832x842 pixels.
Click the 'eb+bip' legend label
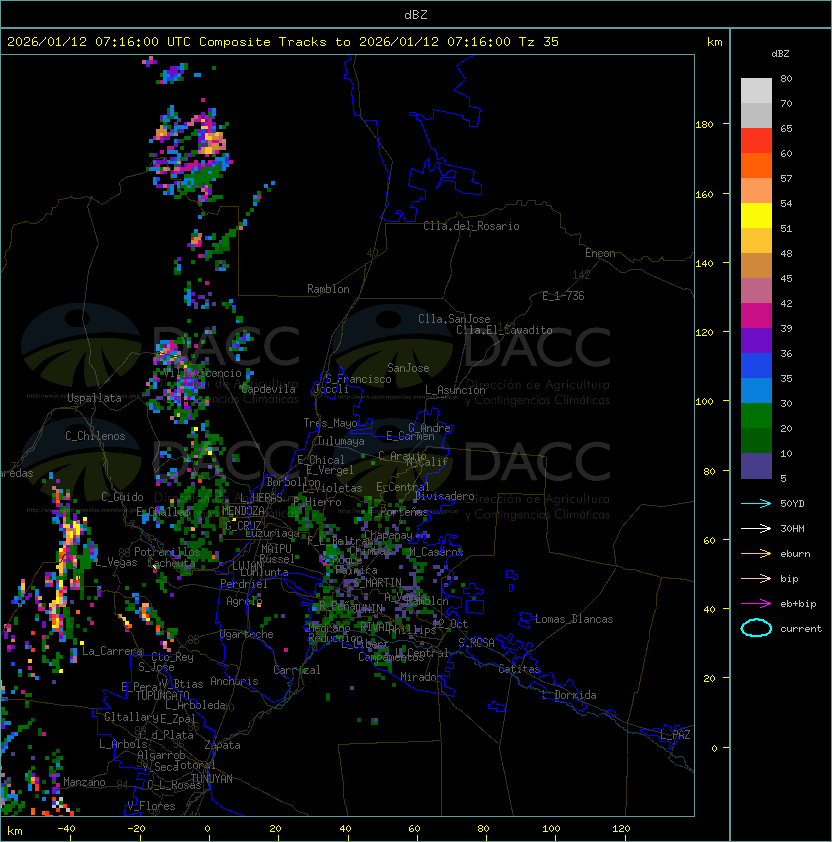[798, 604]
